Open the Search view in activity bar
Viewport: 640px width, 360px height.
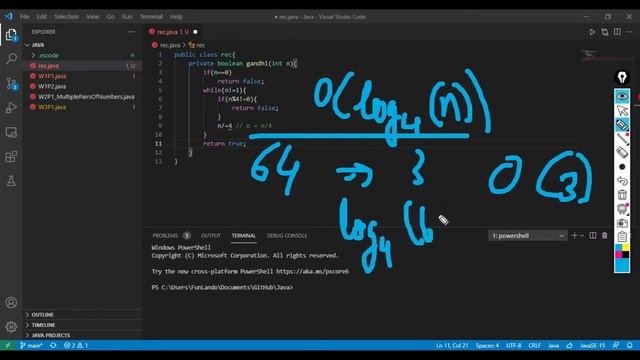point(11,59)
